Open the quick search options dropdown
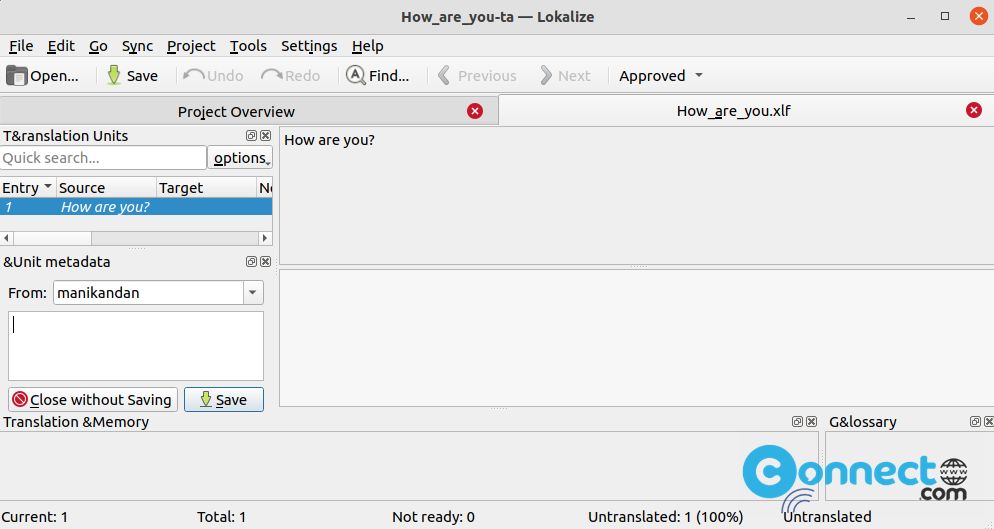This screenshot has height=529, width=994. [240, 157]
